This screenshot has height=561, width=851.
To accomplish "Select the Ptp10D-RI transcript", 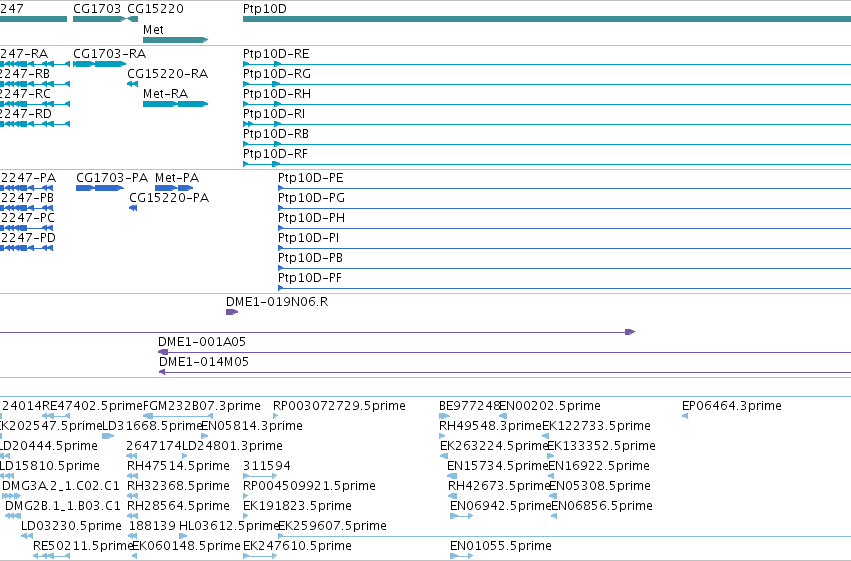I will [x=547, y=124].
